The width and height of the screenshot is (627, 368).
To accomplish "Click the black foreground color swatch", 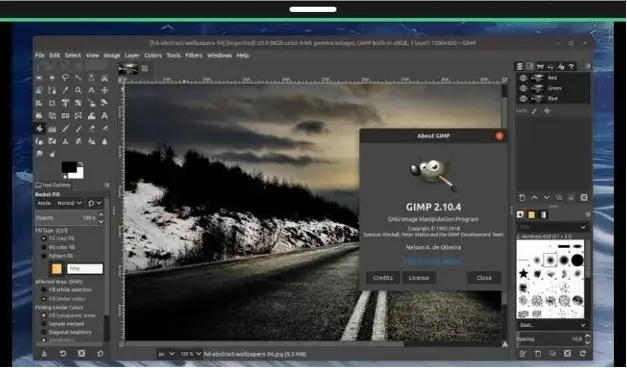I will click(69, 167).
